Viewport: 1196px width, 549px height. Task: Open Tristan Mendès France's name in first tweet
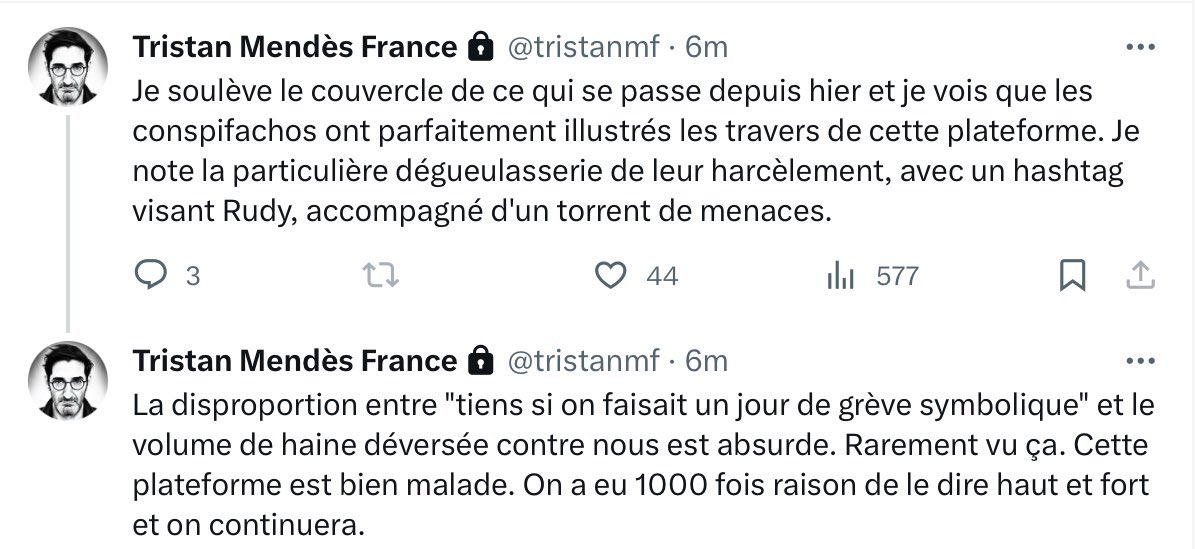295,46
